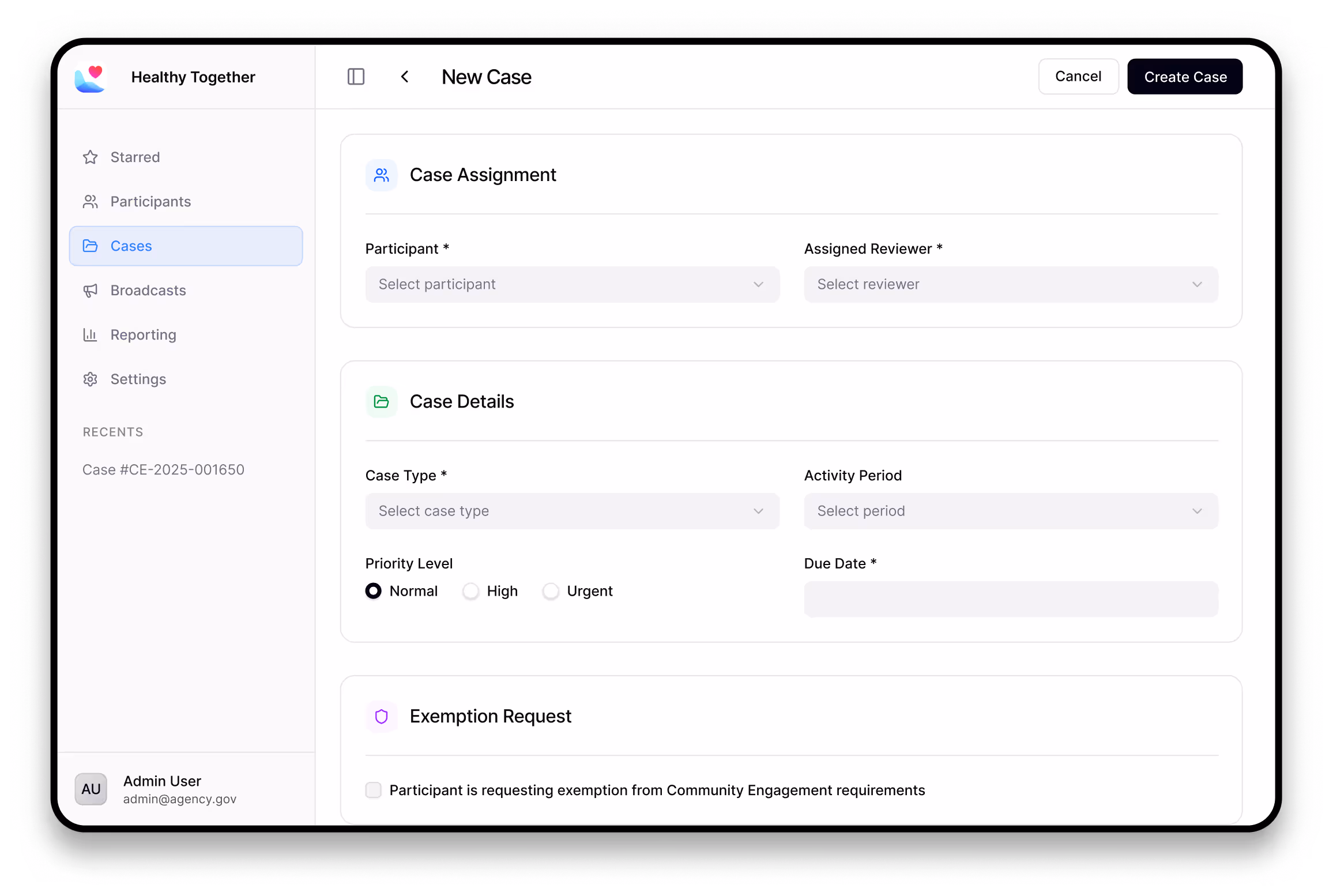
Task: Click the Healthy Together heart logo
Action: click(x=91, y=77)
